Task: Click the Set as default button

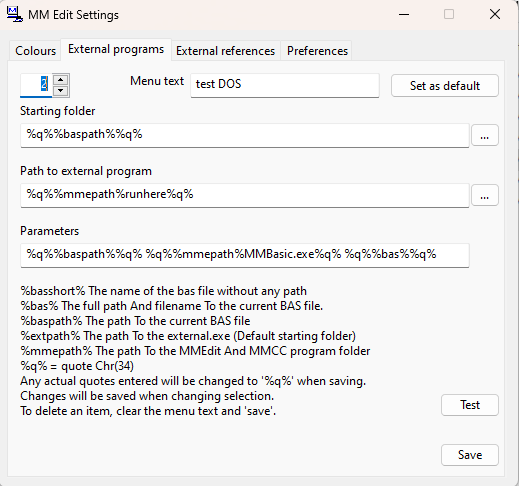Action: (445, 86)
